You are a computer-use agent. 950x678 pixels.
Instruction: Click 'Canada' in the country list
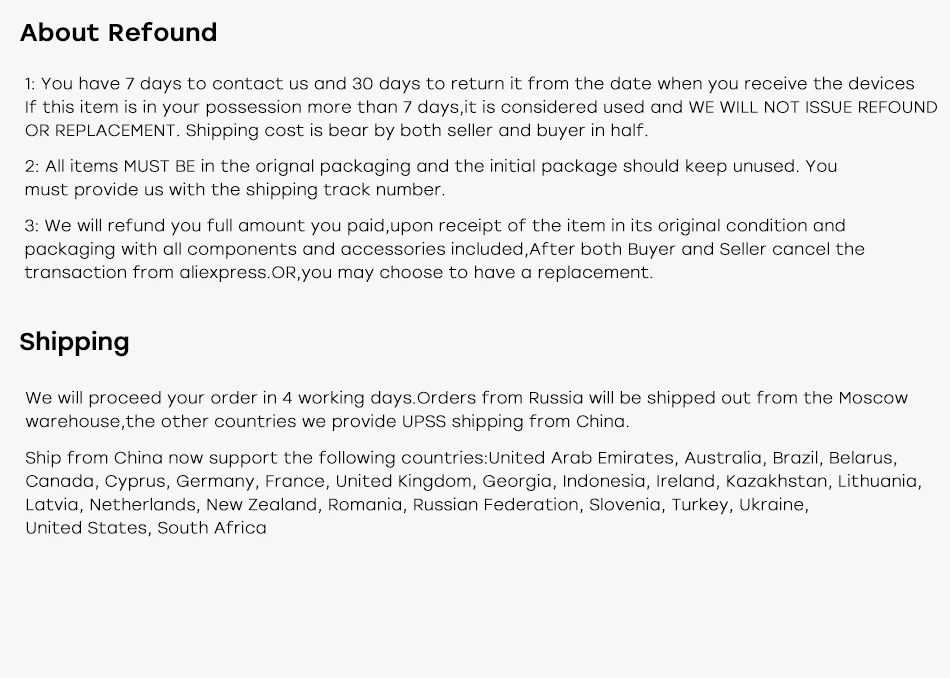point(59,482)
